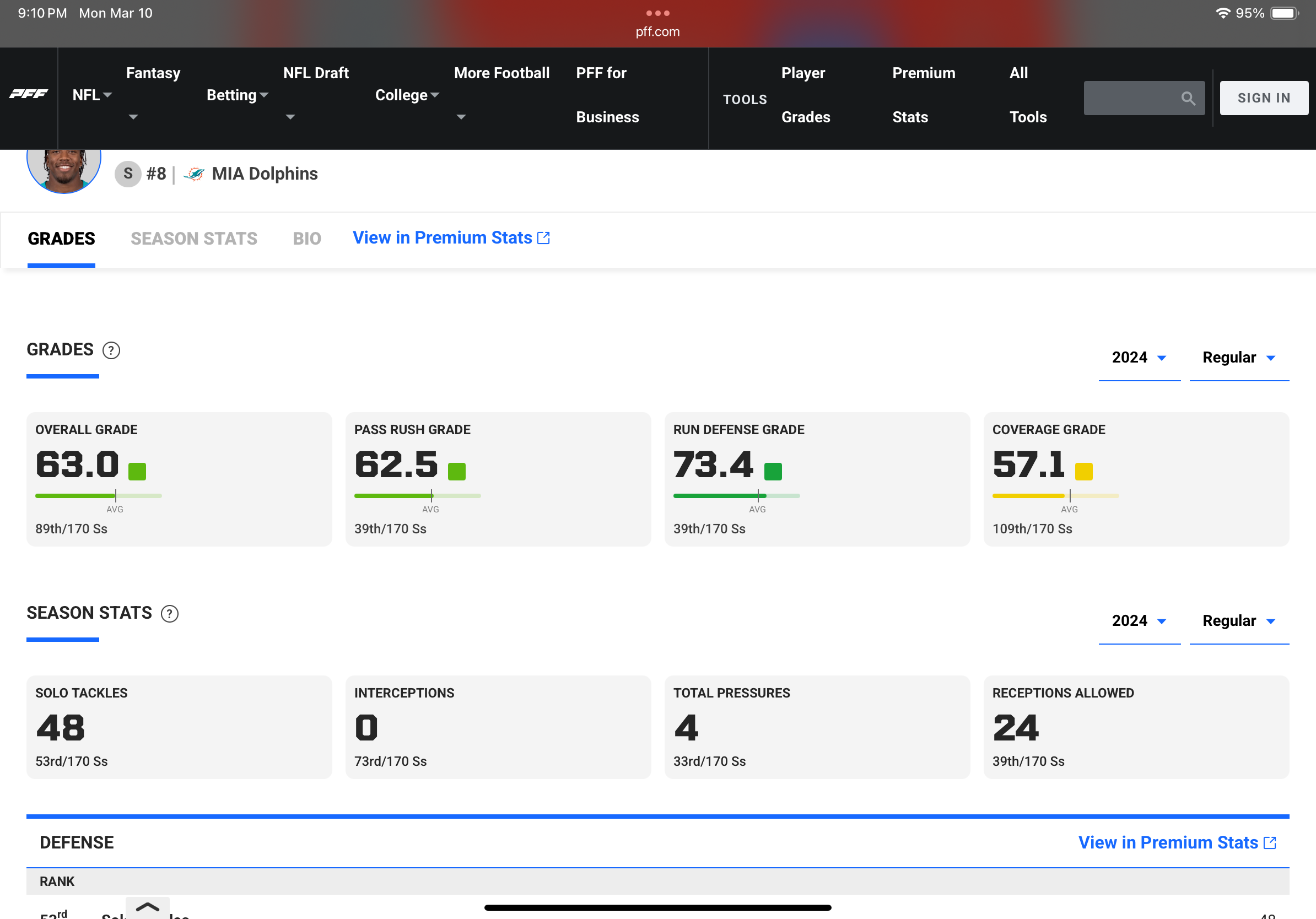The height and width of the screenshot is (919, 1316).
Task: Open All Tools
Action: pyautogui.click(x=1028, y=95)
